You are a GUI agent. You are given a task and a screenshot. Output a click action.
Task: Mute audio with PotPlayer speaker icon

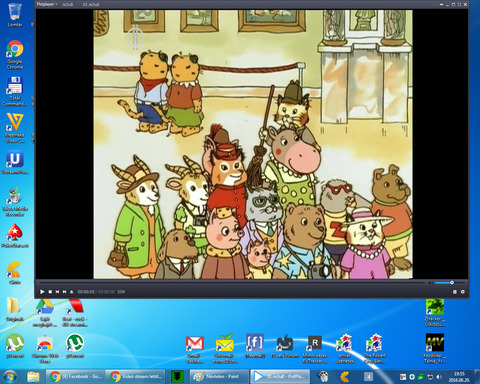tap(430, 283)
